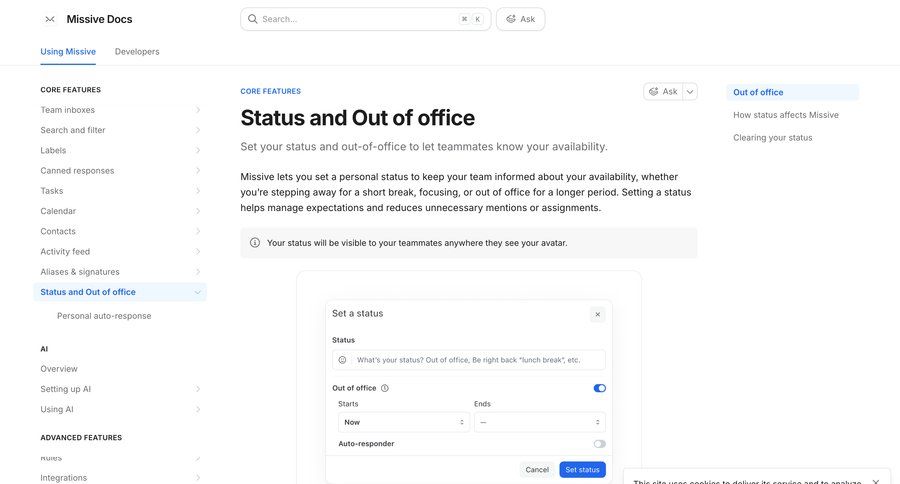Open the Using AI page
900x484 pixels.
click(x=57, y=409)
